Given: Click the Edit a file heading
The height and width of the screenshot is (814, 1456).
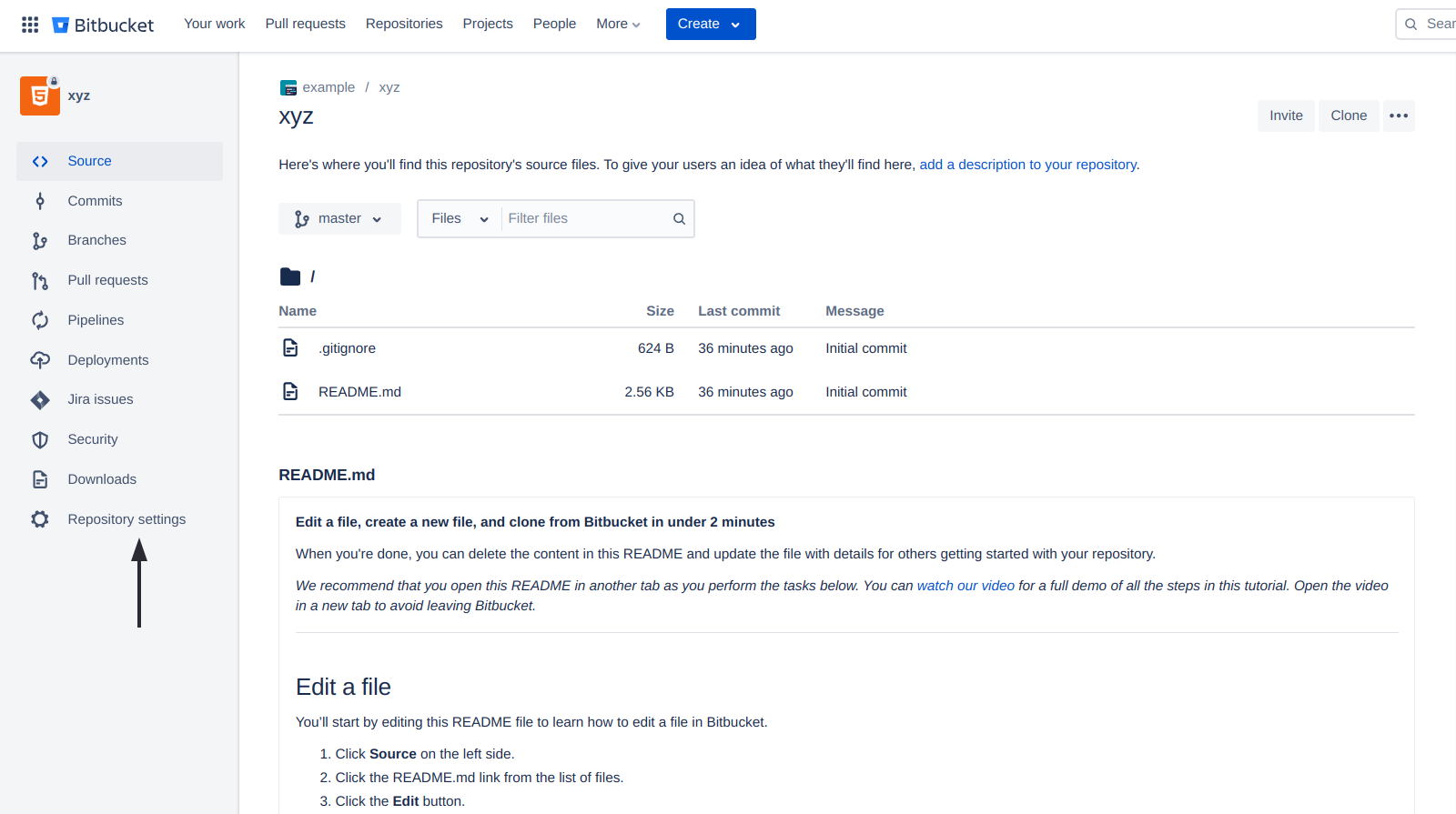Looking at the screenshot, I should [343, 687].
